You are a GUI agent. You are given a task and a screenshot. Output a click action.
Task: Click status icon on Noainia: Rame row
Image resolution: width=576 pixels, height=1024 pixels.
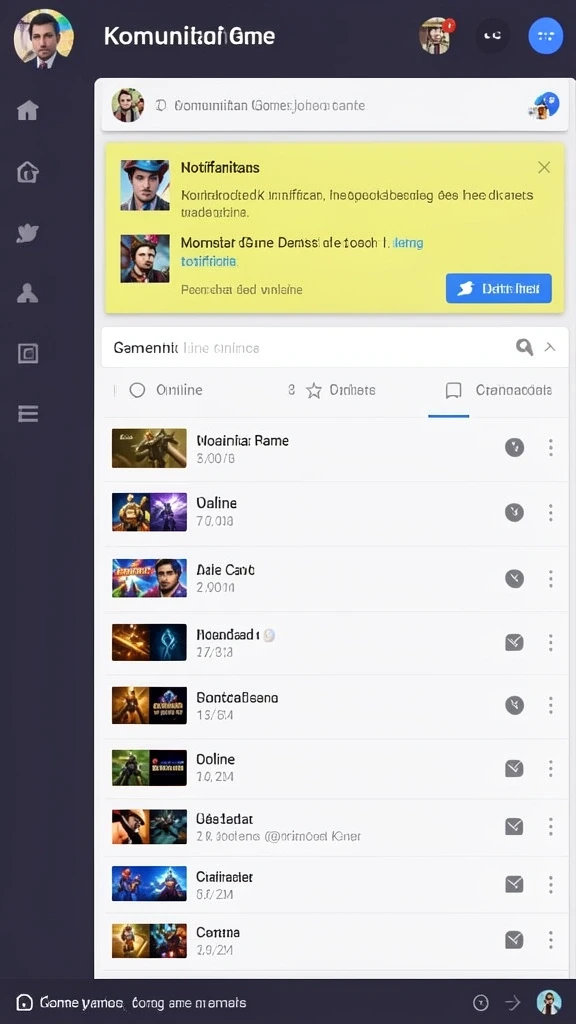coord(515,447)
